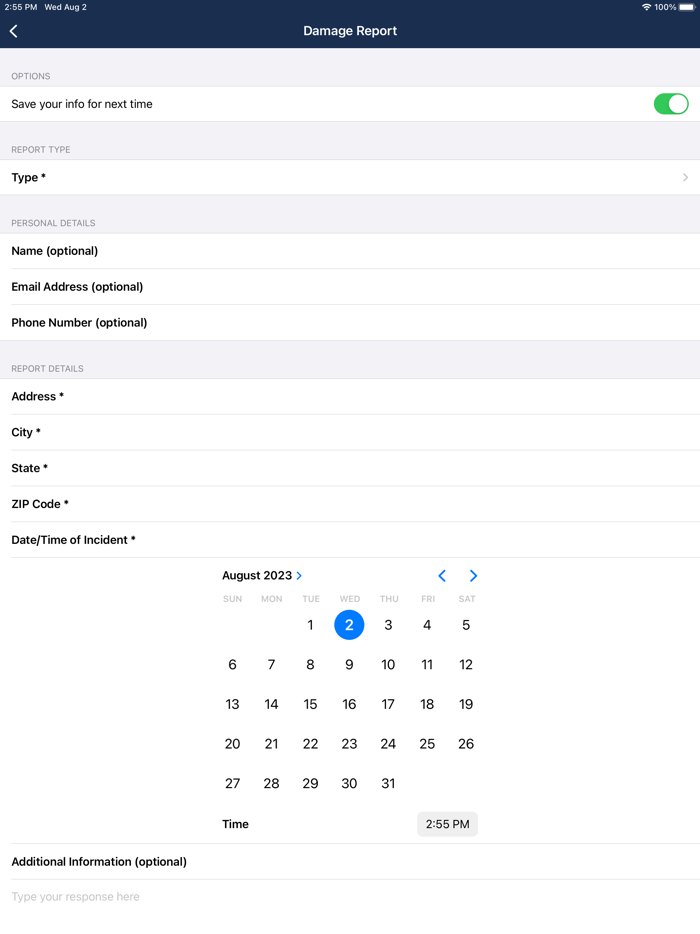The image size is (700, 934).
Task: Tap the Additional Information response text area
Action: [x=350, y=897]
